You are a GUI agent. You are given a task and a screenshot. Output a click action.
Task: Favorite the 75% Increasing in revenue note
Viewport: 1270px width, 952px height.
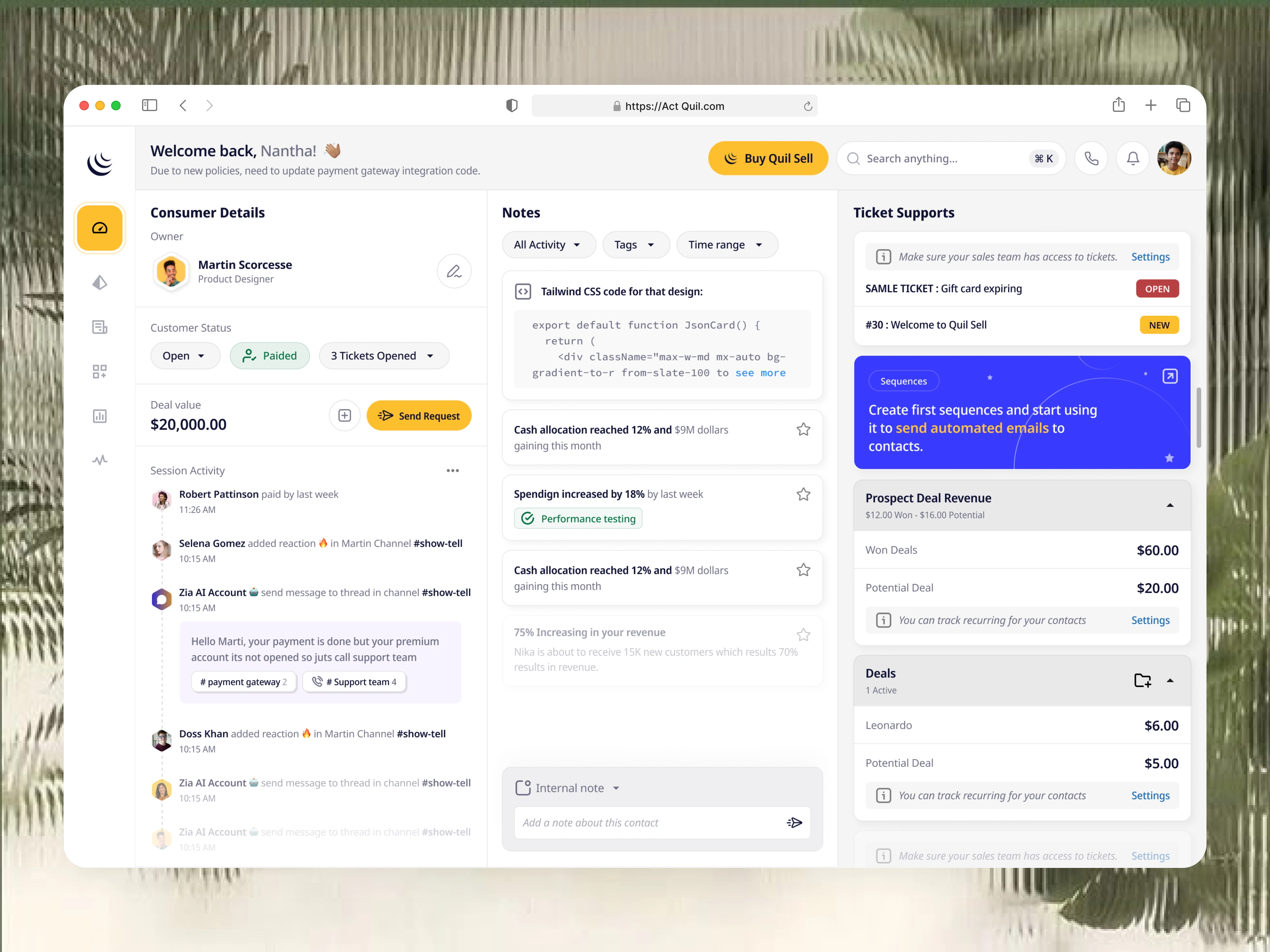point(803,635)
